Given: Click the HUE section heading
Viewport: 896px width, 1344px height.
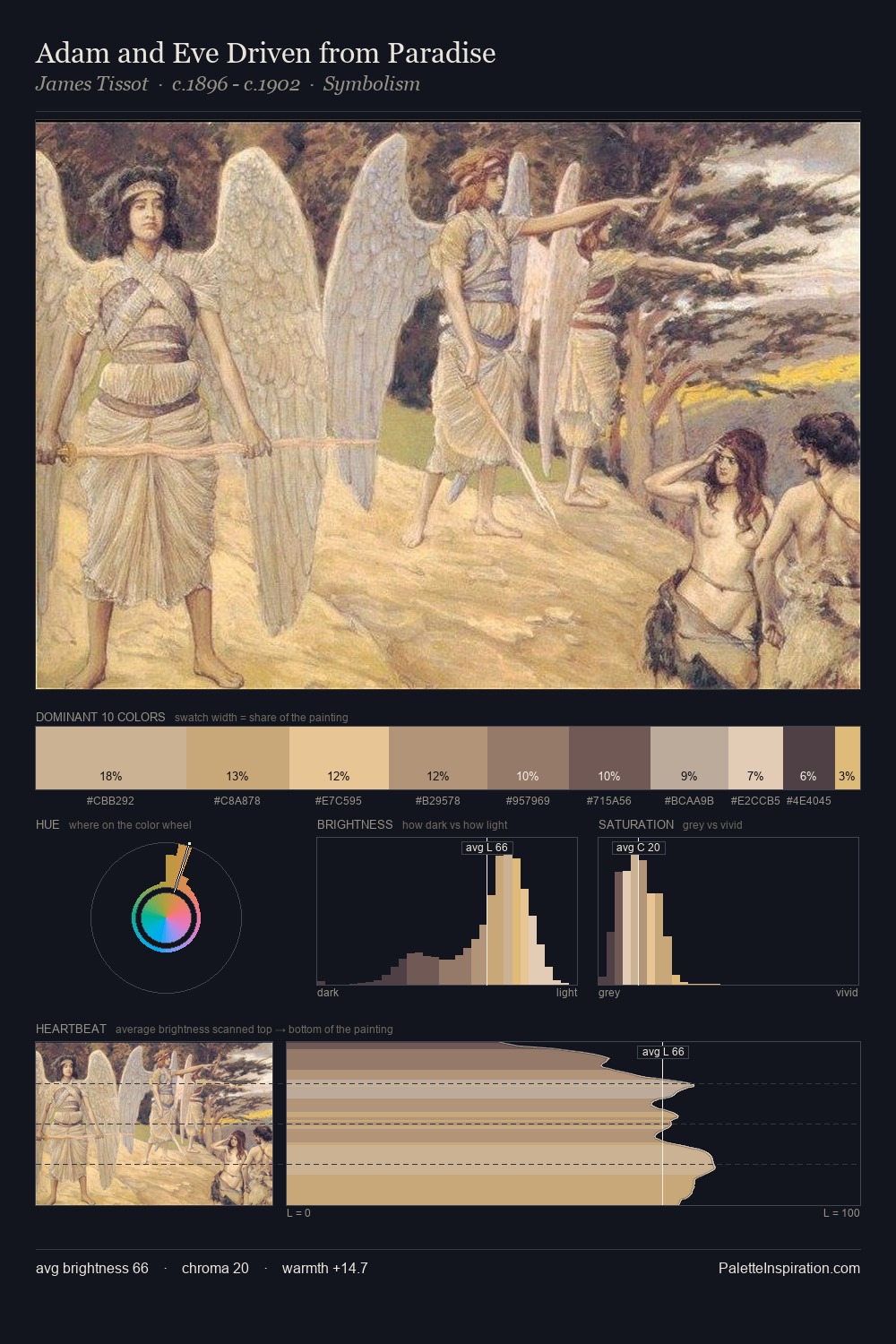Looking at the screenshot, I should pyautogui.click(x=47, y=824).
